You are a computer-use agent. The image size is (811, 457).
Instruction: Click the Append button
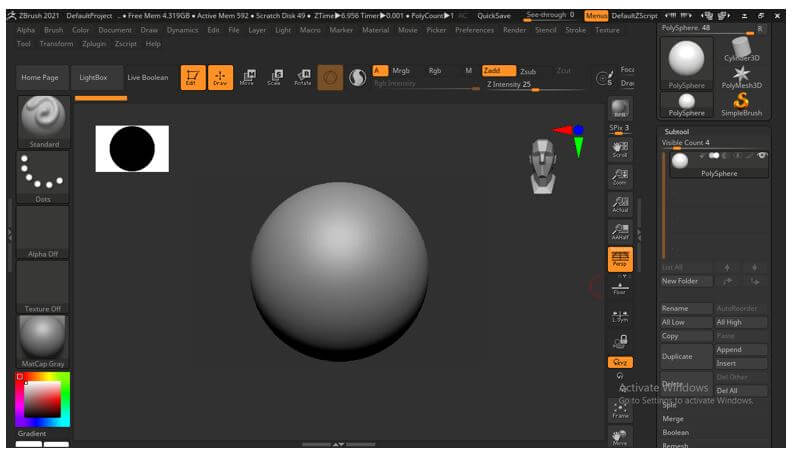pos(741,350)
